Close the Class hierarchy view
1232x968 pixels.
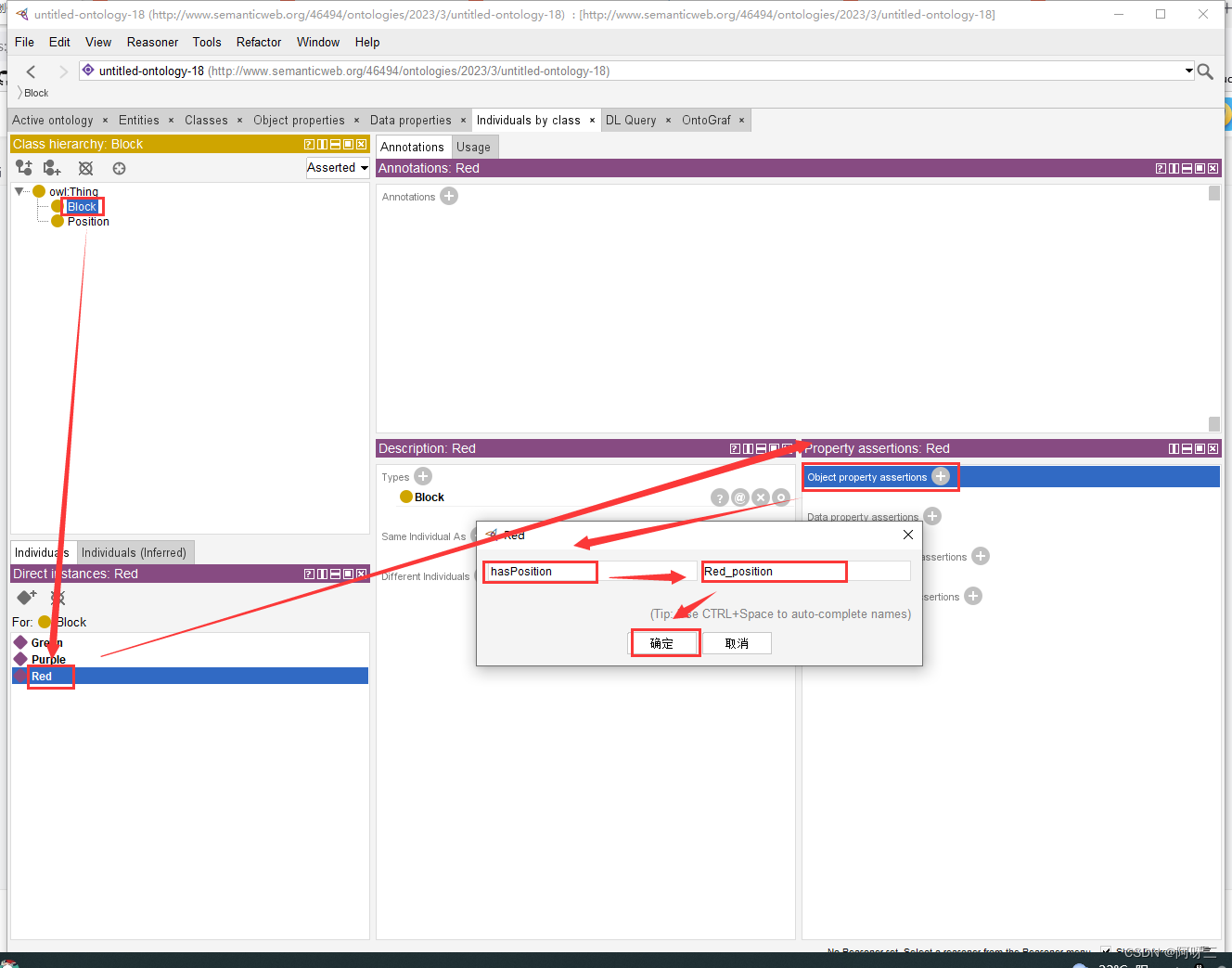coord(361,144)
